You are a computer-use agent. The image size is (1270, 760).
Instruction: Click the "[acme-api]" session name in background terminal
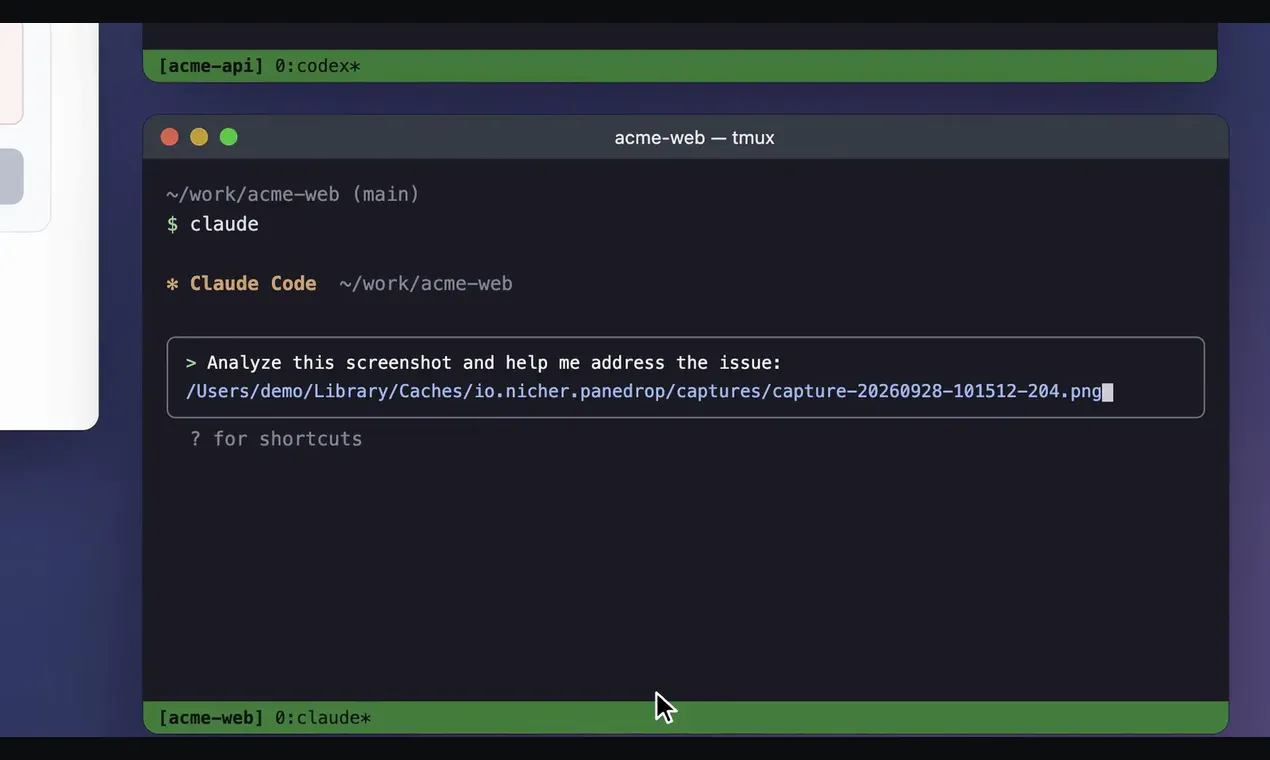point(211,66)
